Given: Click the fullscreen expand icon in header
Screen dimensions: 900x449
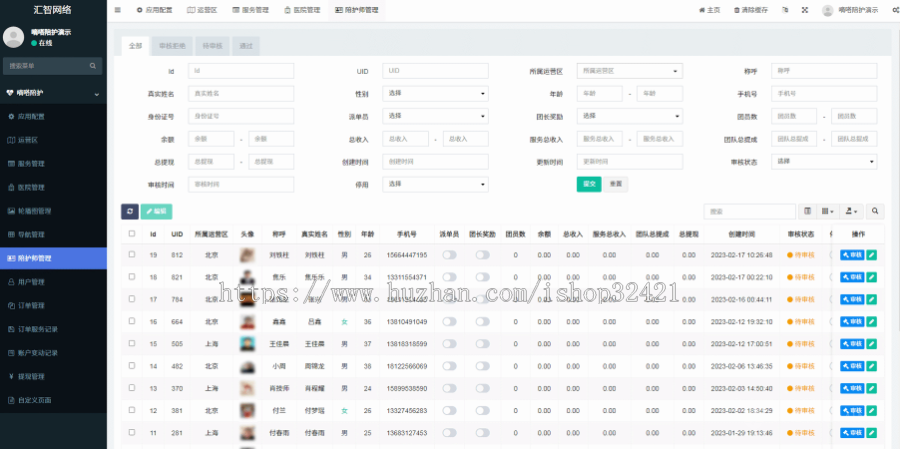Looking at the screenshot, I should tap(805, 10).
